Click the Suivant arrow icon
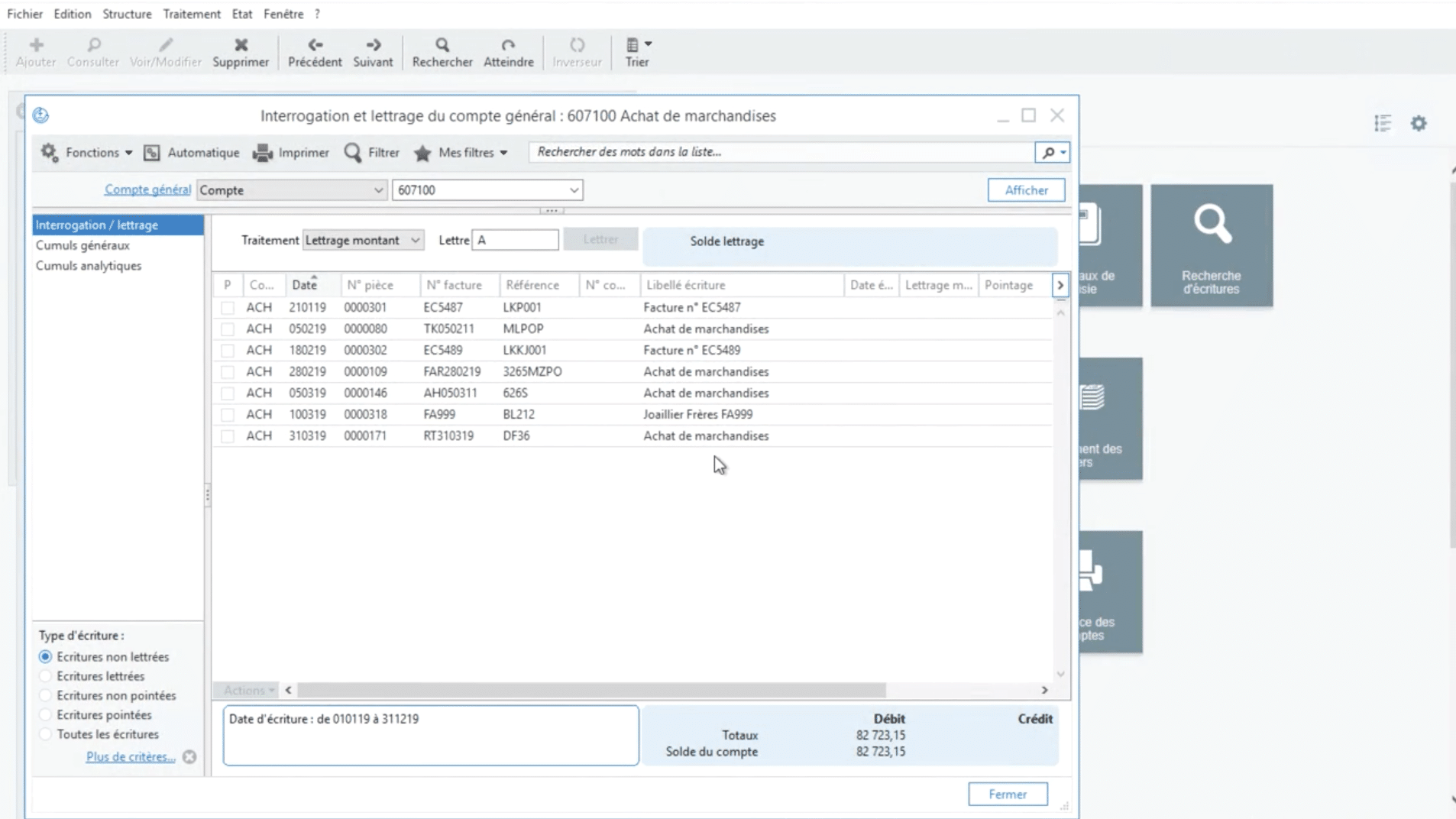 [x=373, y=46]
